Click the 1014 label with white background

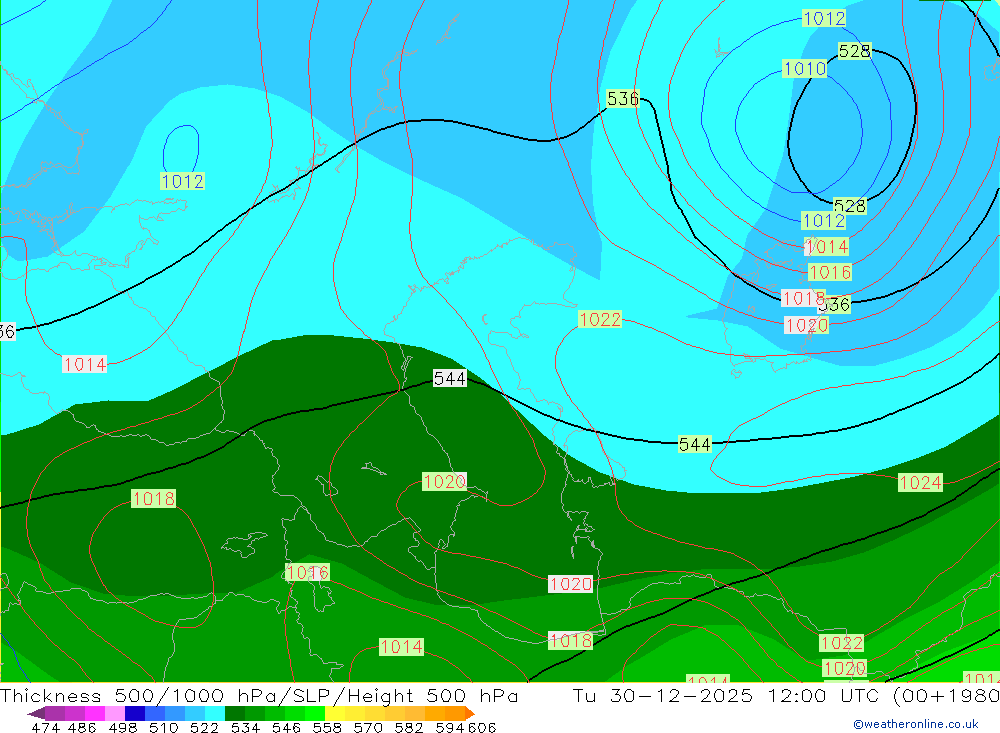85,364
